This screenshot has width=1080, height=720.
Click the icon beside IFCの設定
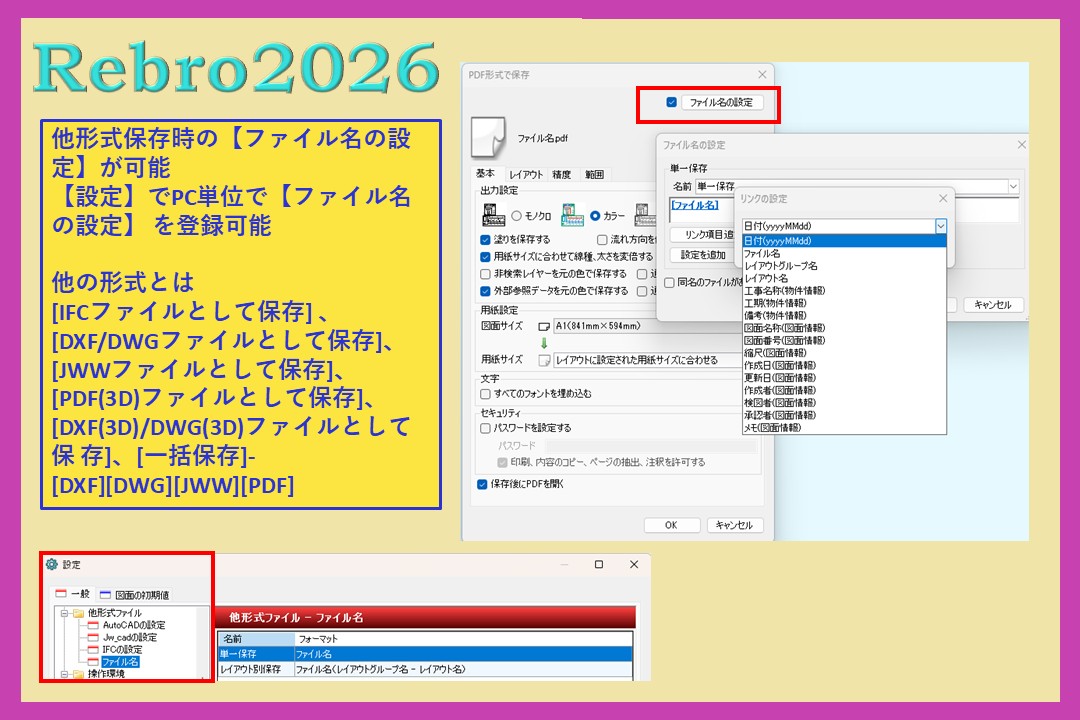(x=93, y=649)
